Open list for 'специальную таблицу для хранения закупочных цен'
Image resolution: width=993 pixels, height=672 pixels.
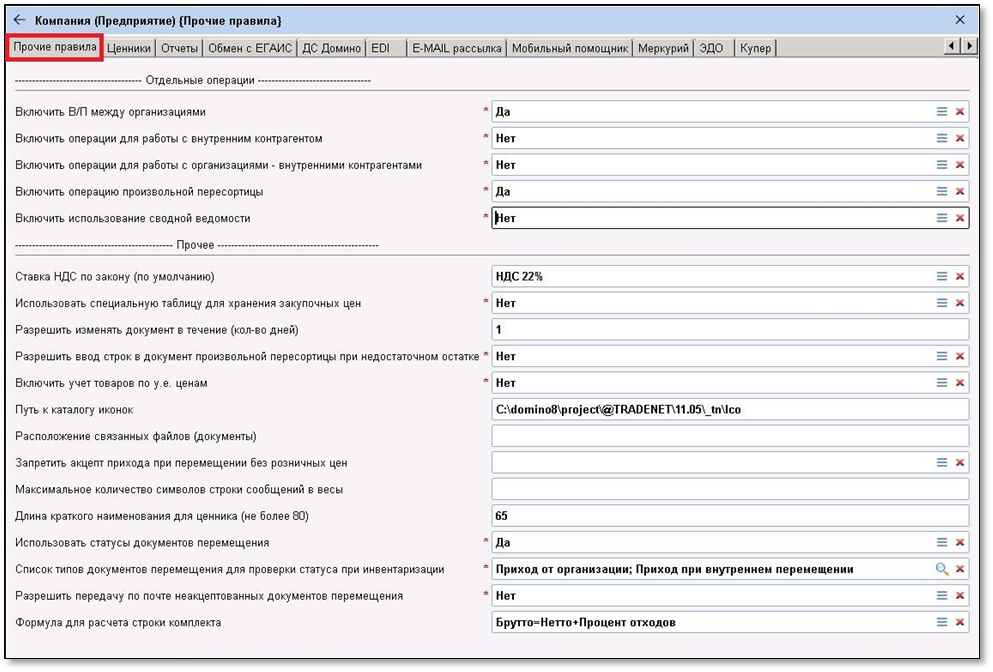(x=942, y=303)
